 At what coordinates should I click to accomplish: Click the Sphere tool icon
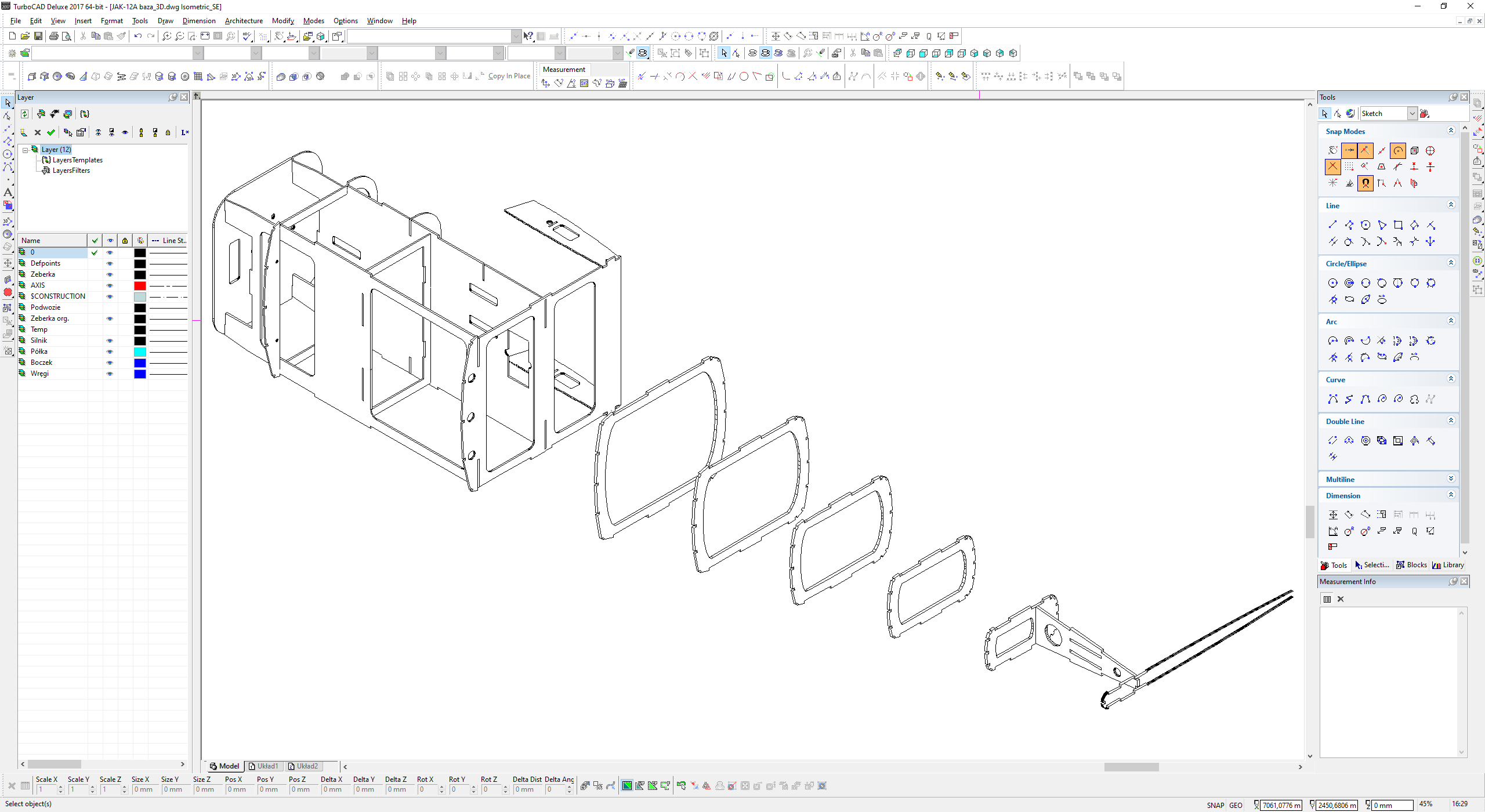pos(57,77)
